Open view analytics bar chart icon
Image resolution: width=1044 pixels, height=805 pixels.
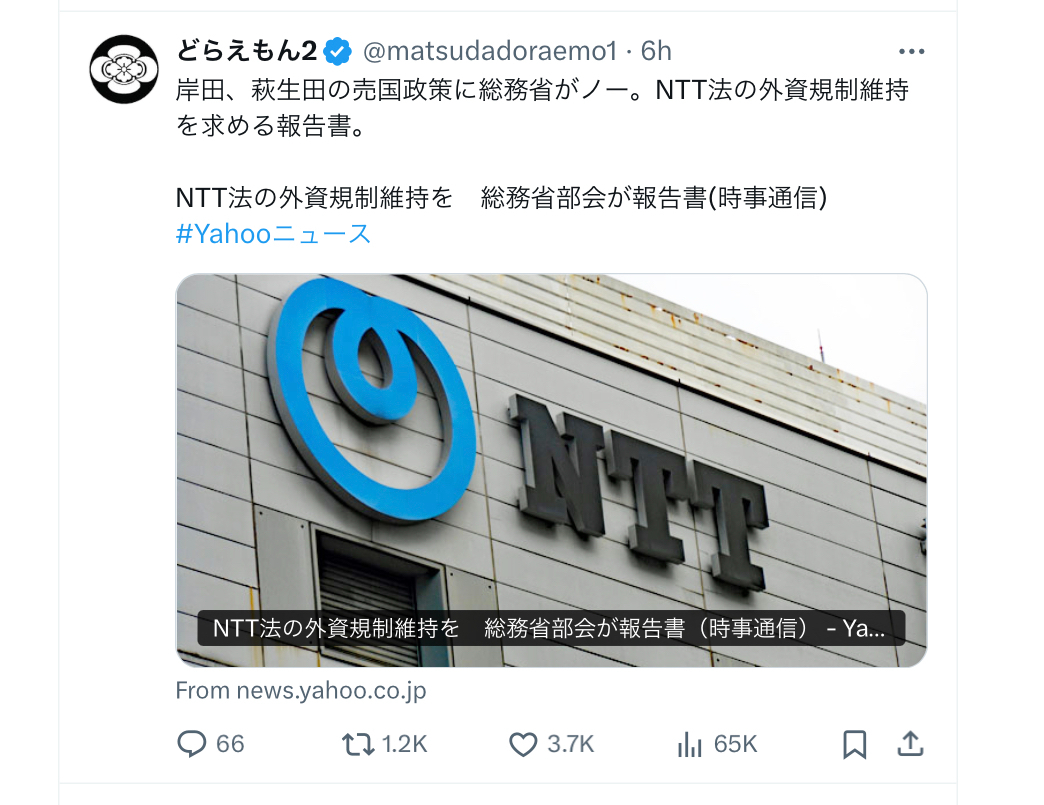pyautogui.click(x=690, y=744)
